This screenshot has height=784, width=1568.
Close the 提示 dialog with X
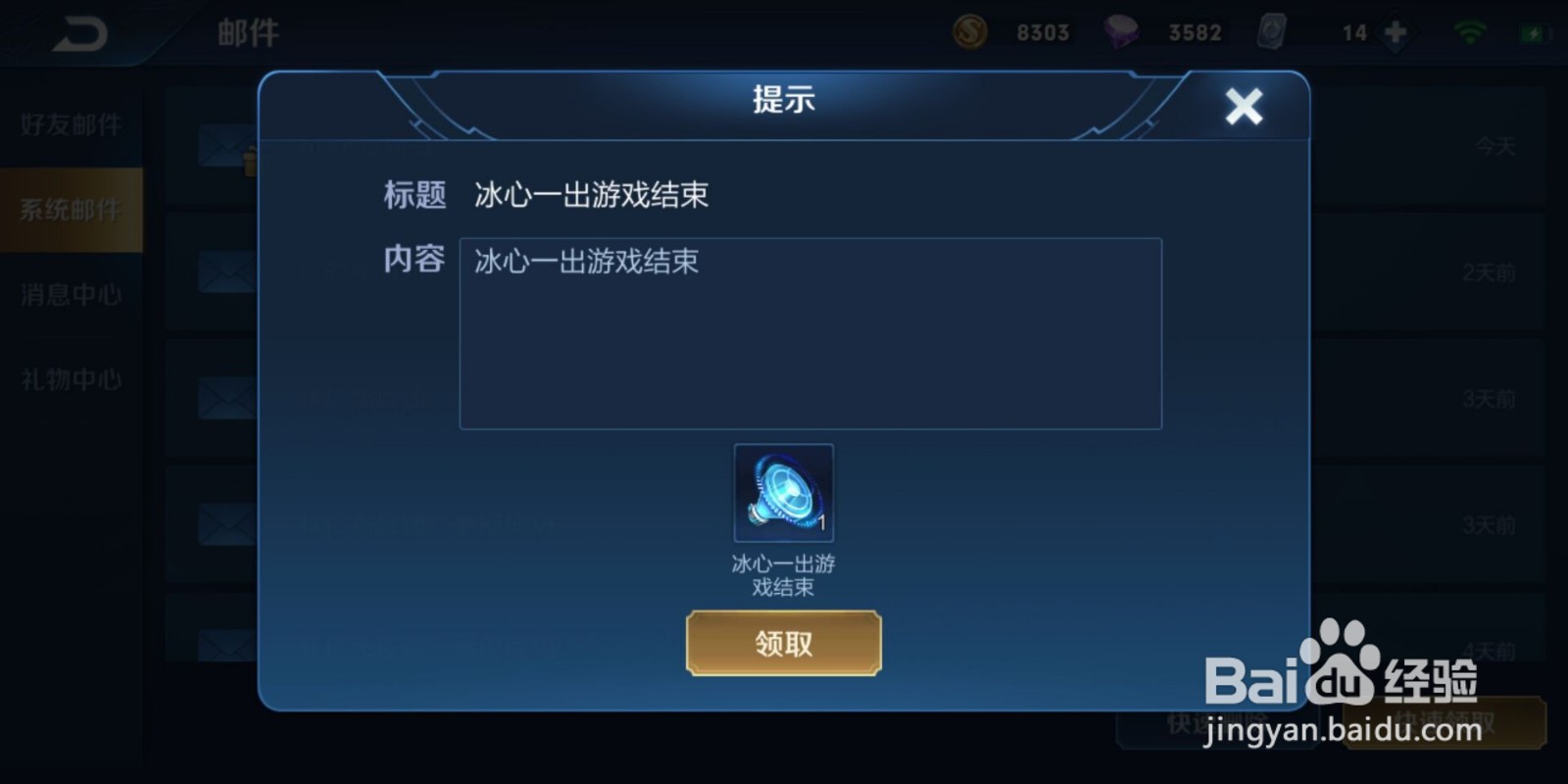point(1244,106)
